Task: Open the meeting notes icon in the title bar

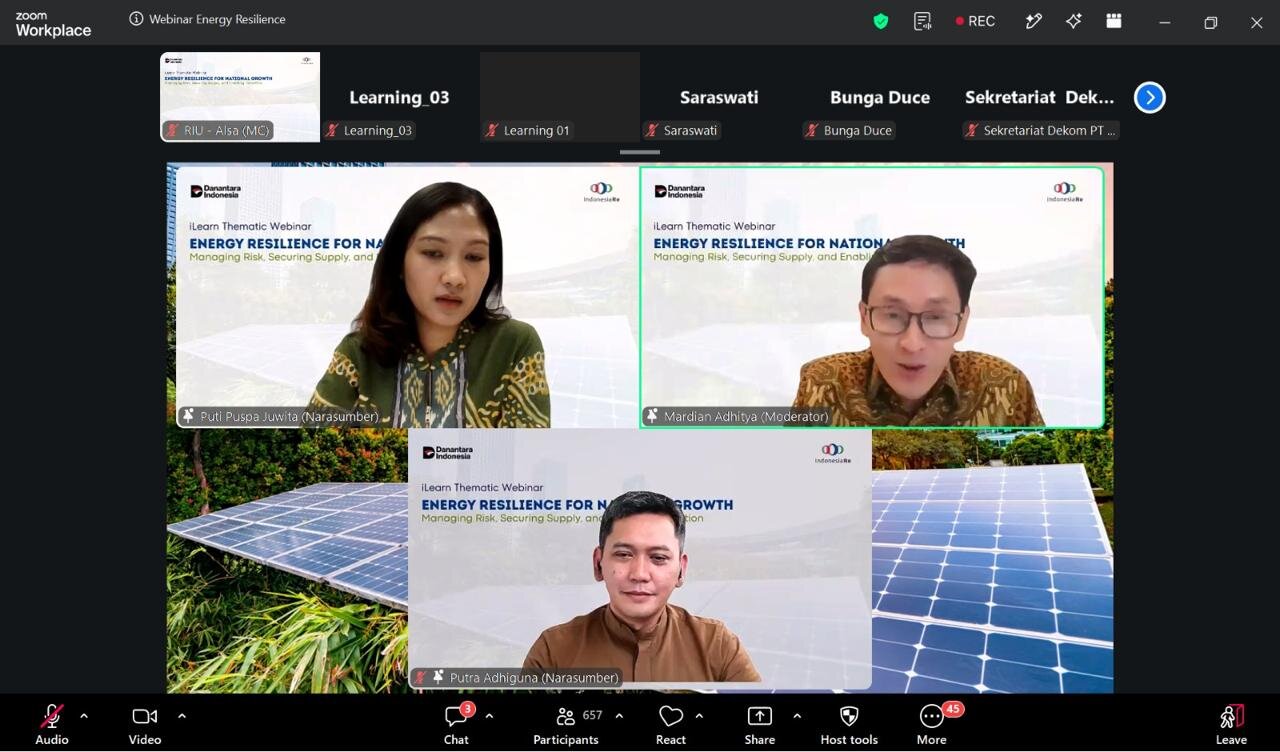Action: coord(923,21)
